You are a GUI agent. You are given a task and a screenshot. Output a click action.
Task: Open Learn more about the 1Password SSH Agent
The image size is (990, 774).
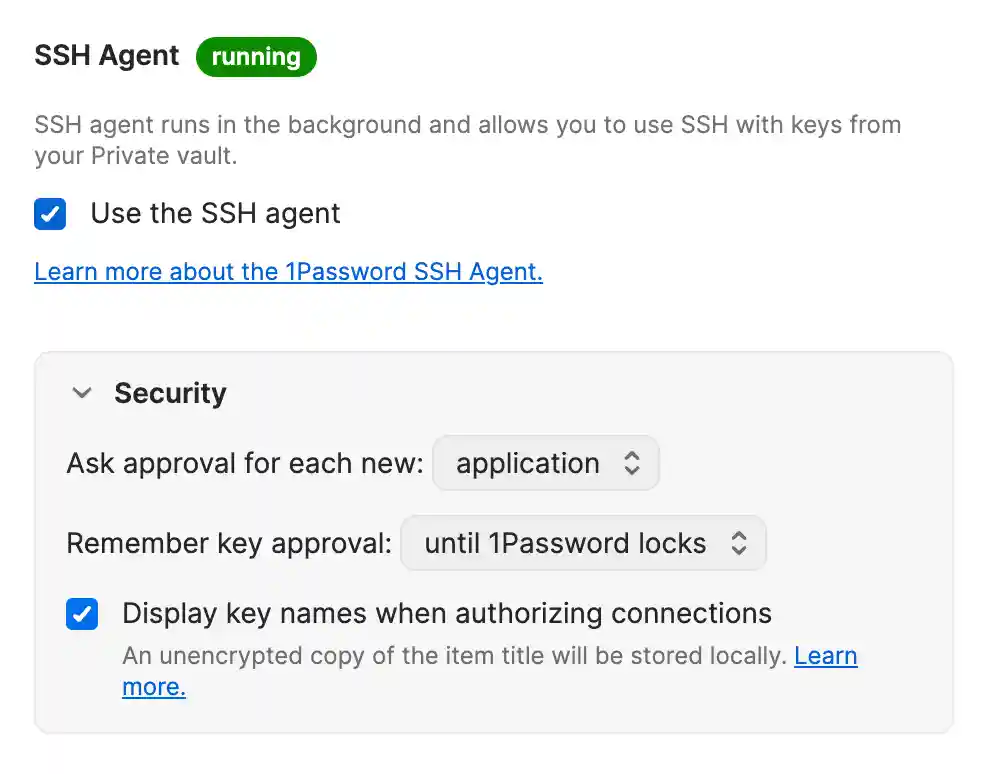(x=288, y=271)
